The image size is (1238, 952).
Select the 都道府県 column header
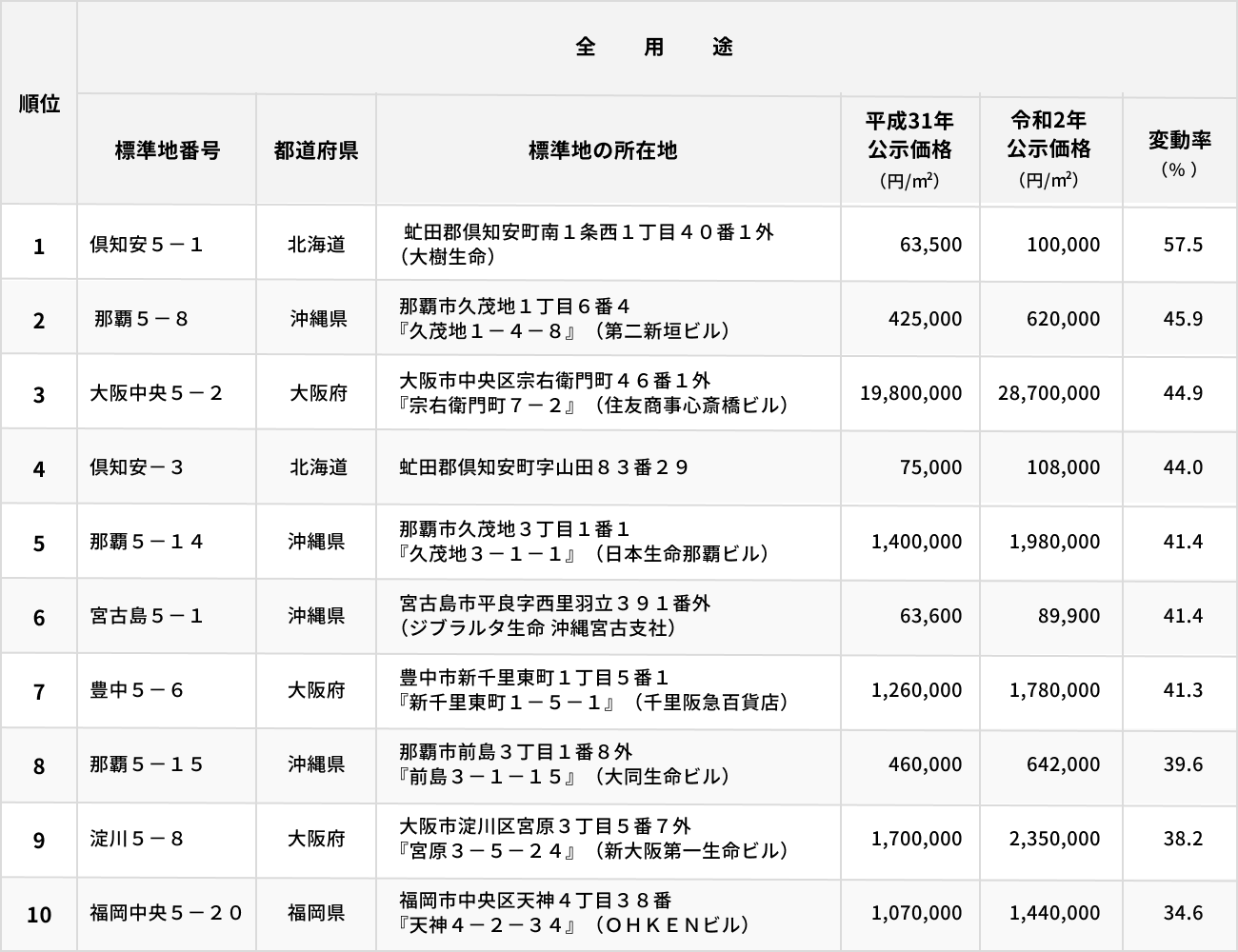(x=316, y=150)
